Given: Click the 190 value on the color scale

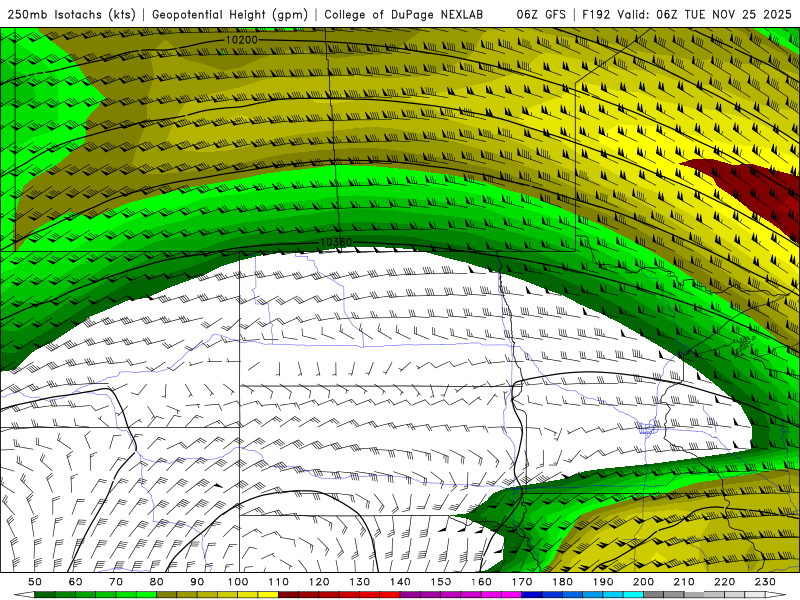Looking at the screenshot, I should pyautogui.click(x=603, y=582).
